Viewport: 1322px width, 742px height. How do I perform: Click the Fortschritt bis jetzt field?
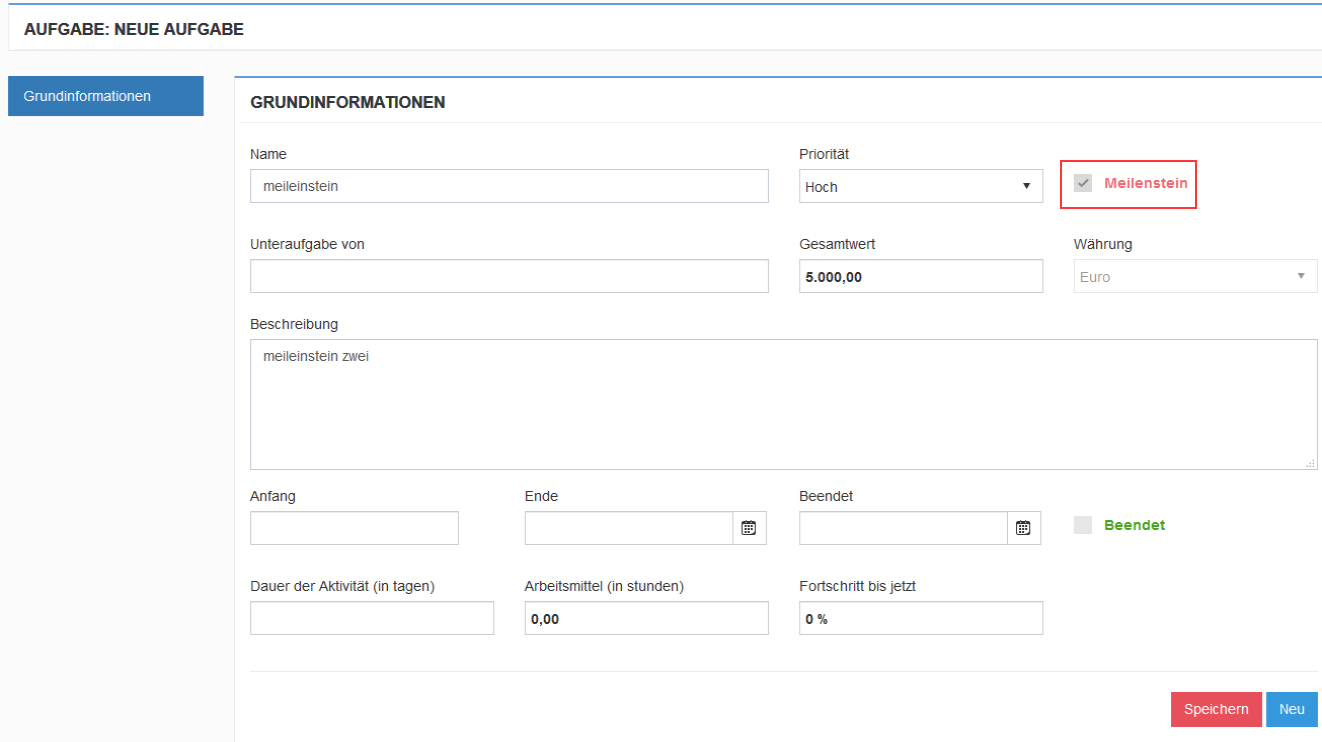[x=921, y=618]
